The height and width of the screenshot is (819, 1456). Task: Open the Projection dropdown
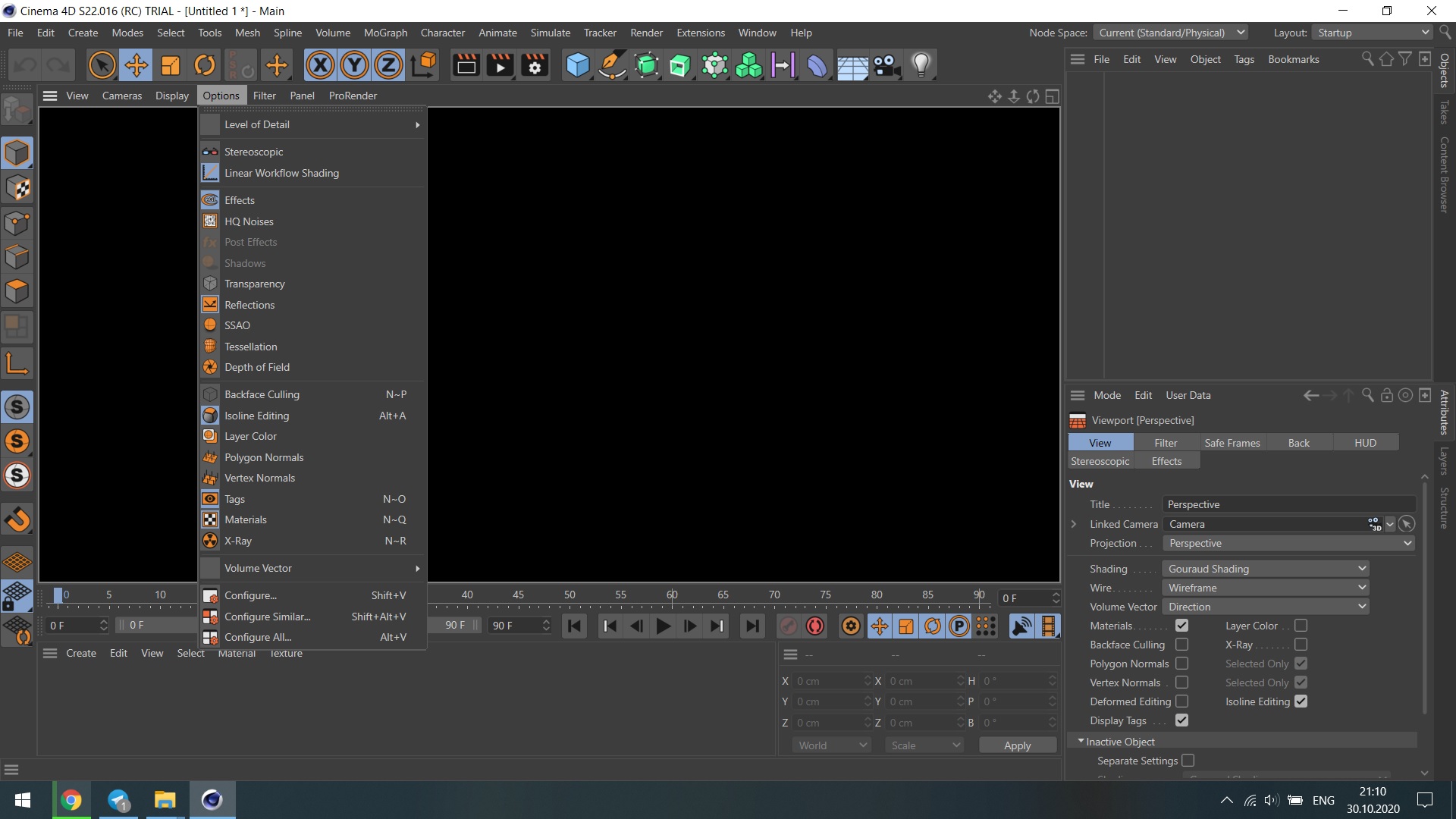[1288, 544]
